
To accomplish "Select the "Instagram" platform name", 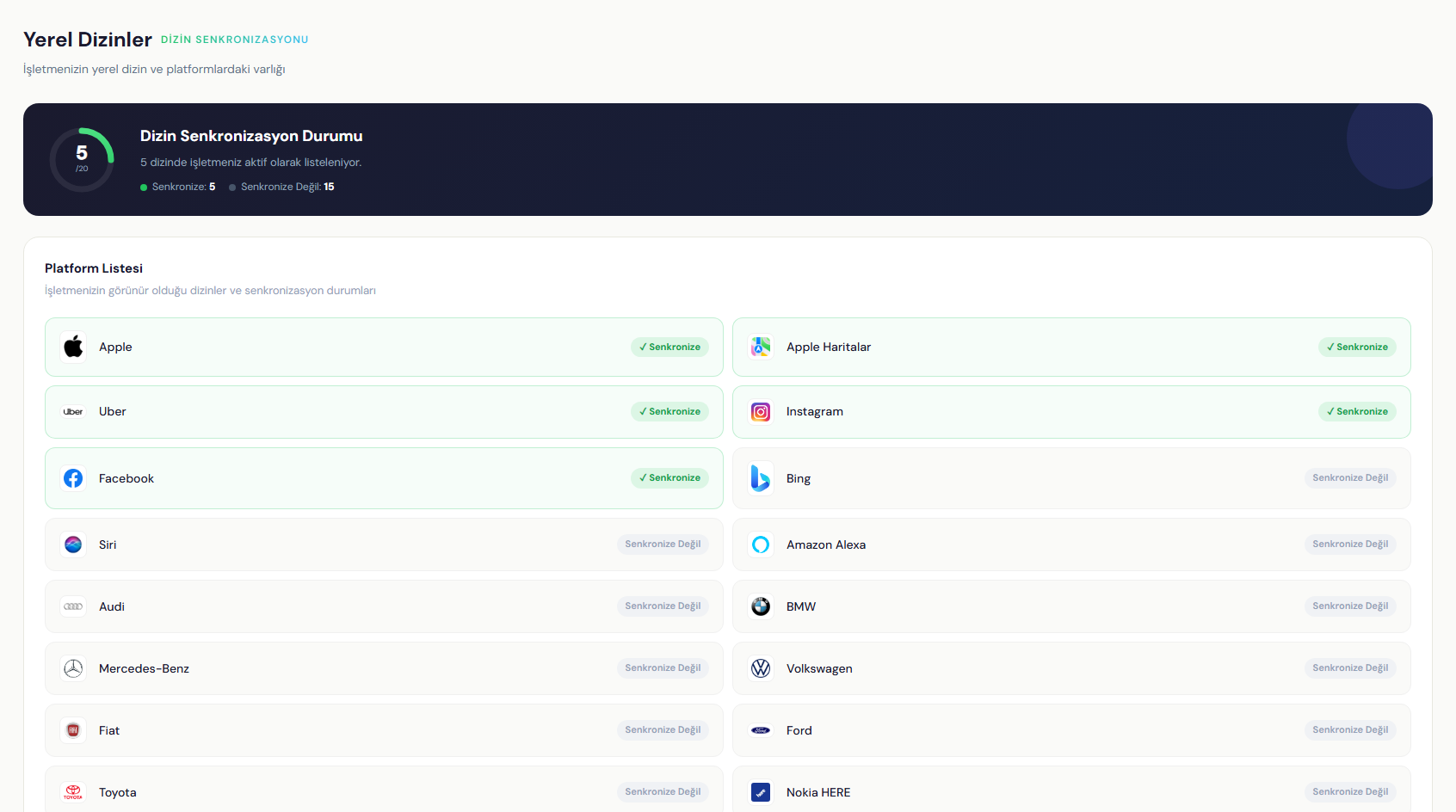I will click(x=815, y=412).
